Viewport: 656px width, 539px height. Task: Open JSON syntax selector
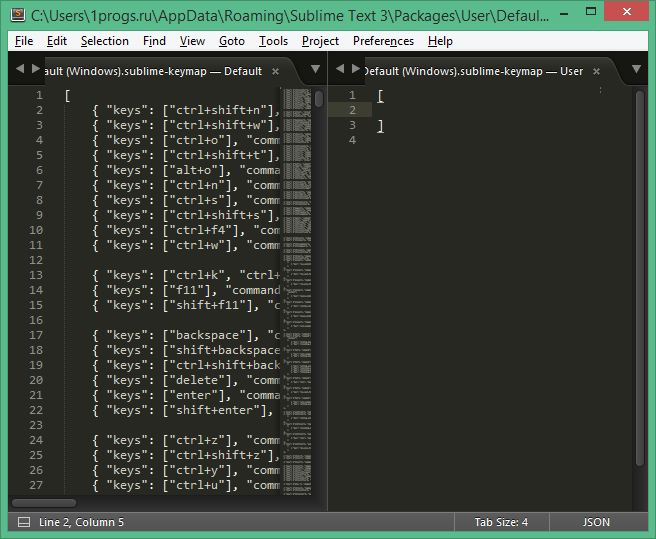point(596,522)
